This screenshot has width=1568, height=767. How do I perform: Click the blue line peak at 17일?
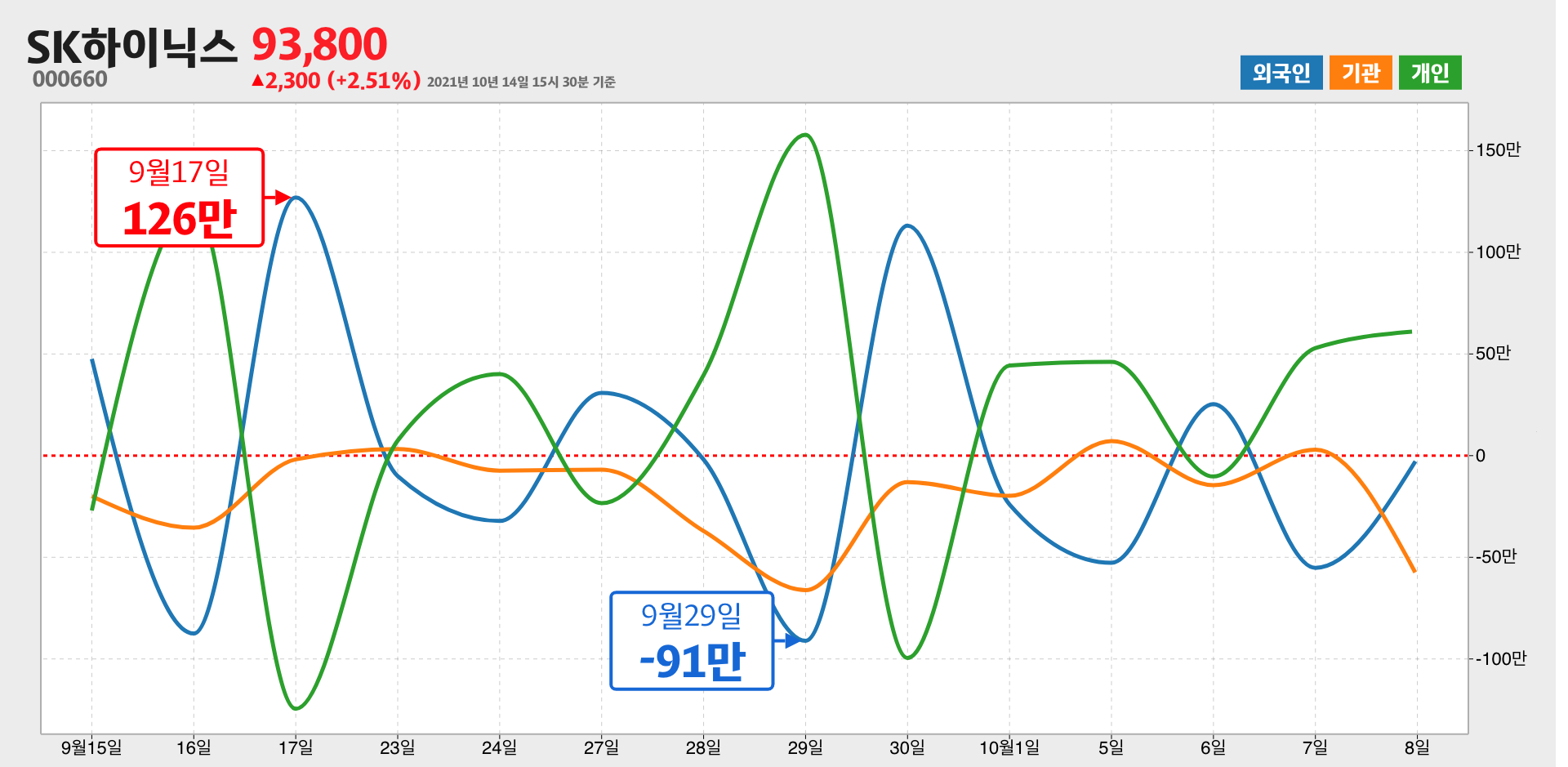(x=296, y=198)
